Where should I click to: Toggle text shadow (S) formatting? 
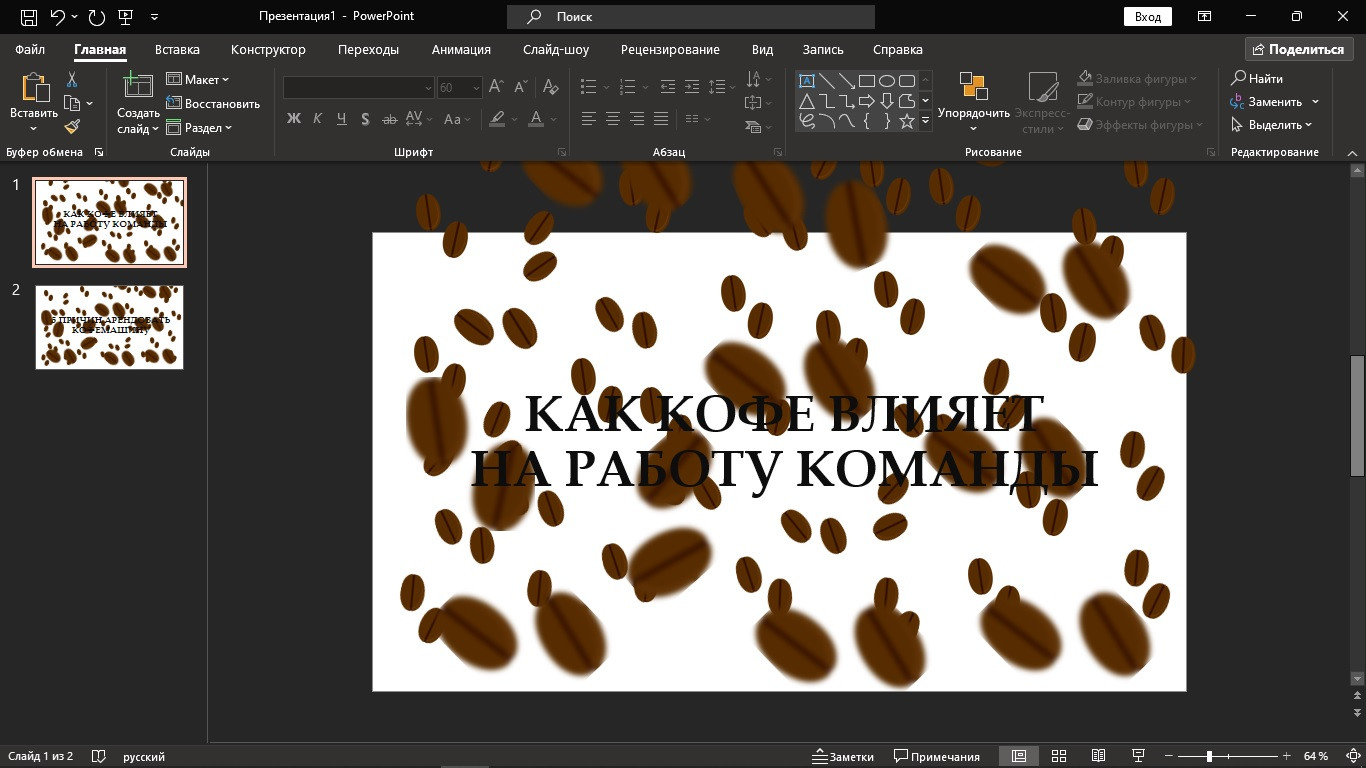click(x=365, y=119)
